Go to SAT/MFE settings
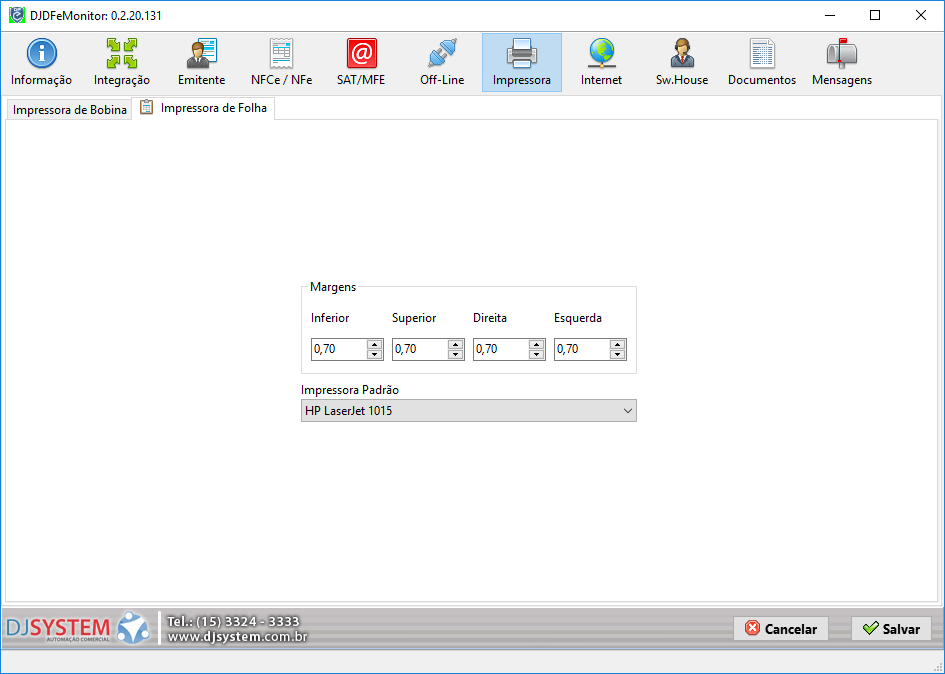 click(x=361, y=63)
